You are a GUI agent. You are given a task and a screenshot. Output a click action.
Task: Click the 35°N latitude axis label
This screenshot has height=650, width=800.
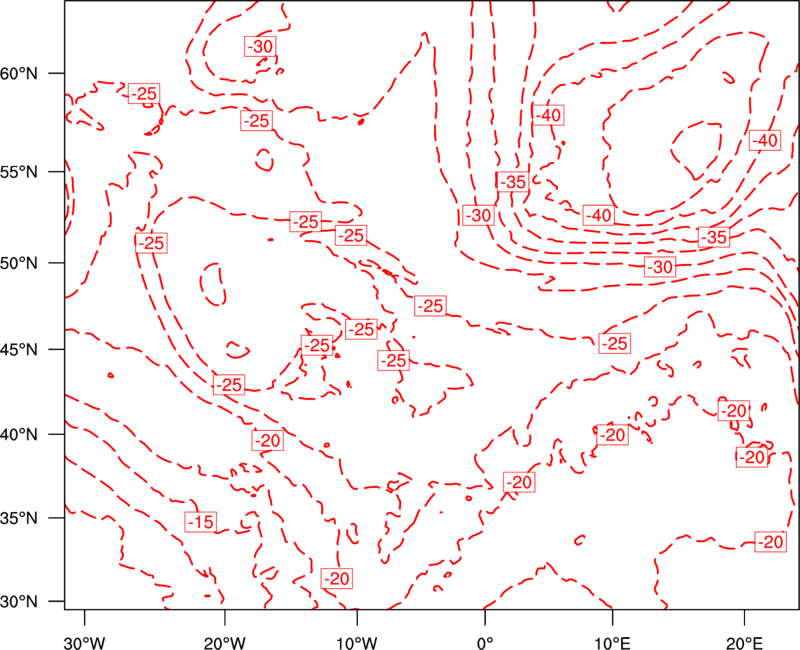pyautogui.click(x=19, y=518)
